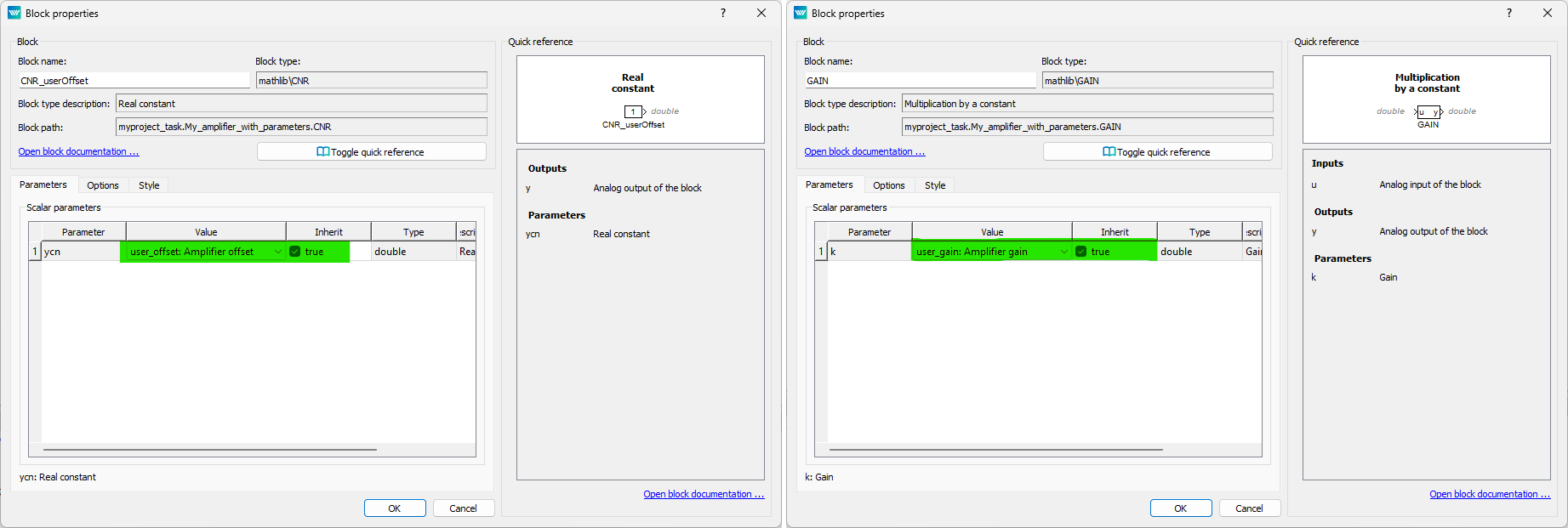1568x528 pixels.
Task: Toggle quick reference in the CNR dialog
Action: [371, 151]
